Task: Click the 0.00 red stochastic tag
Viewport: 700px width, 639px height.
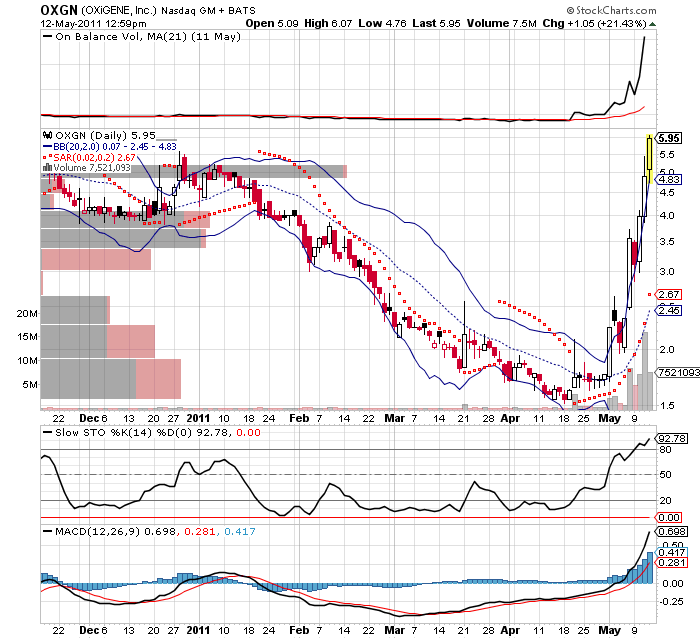Action: pyautogui.click(x=669, y=518)
